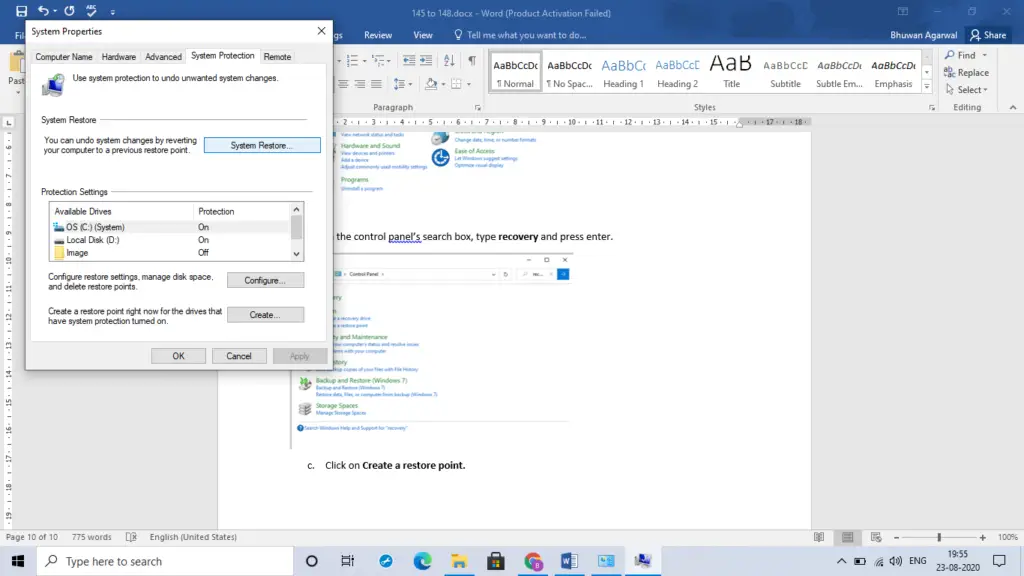Click the System Restore button

262,145
